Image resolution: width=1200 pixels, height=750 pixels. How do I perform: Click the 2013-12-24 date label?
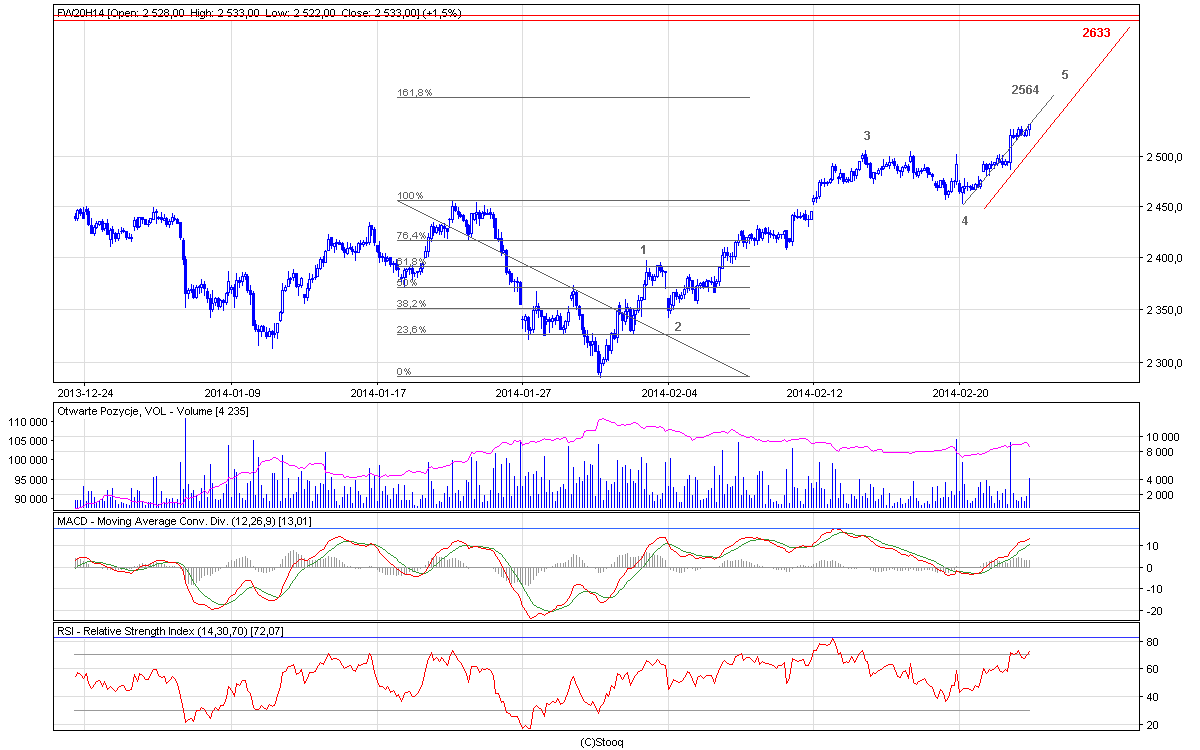click(86, 393)
